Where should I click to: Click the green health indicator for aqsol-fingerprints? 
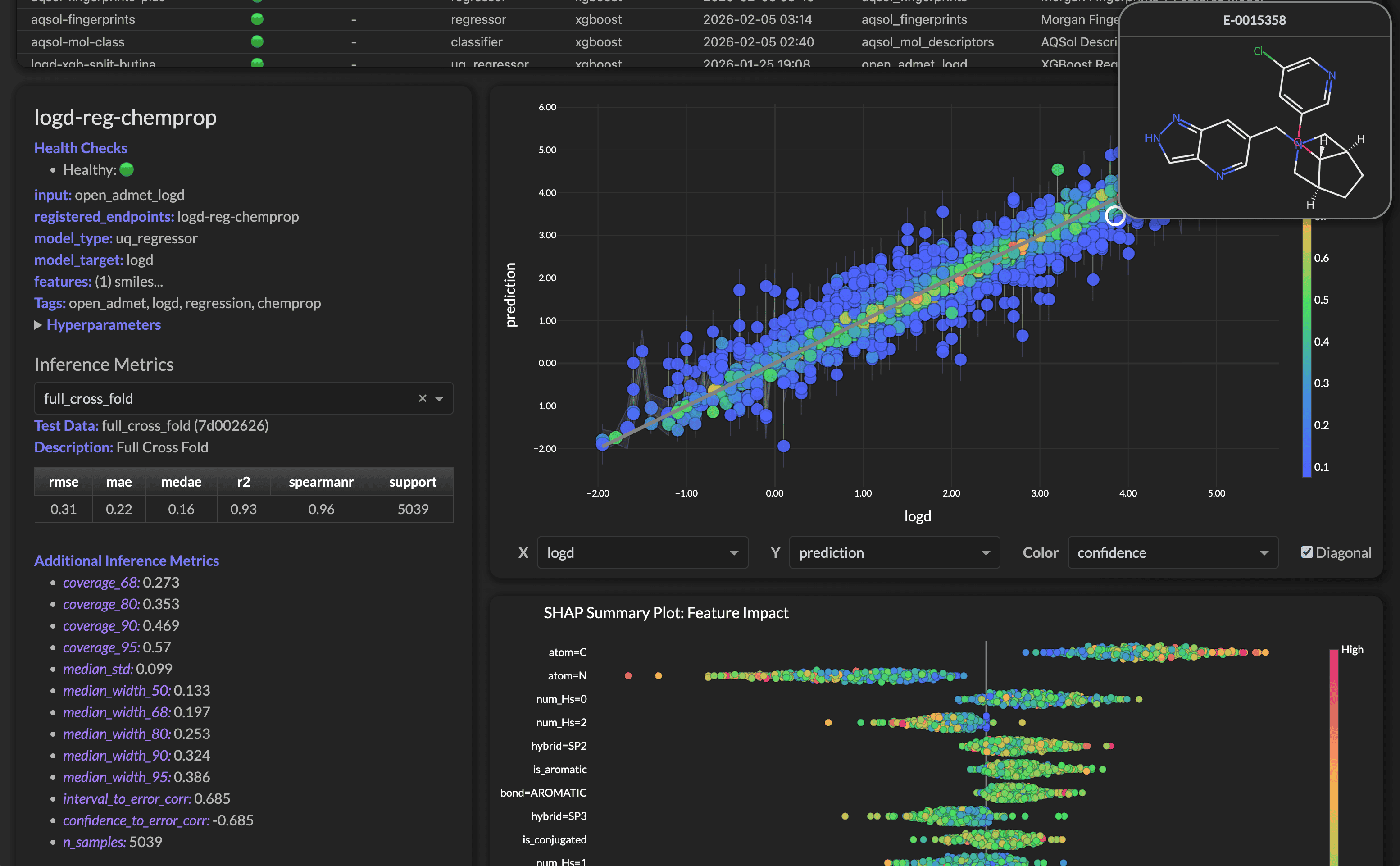(x=257, y=19)
